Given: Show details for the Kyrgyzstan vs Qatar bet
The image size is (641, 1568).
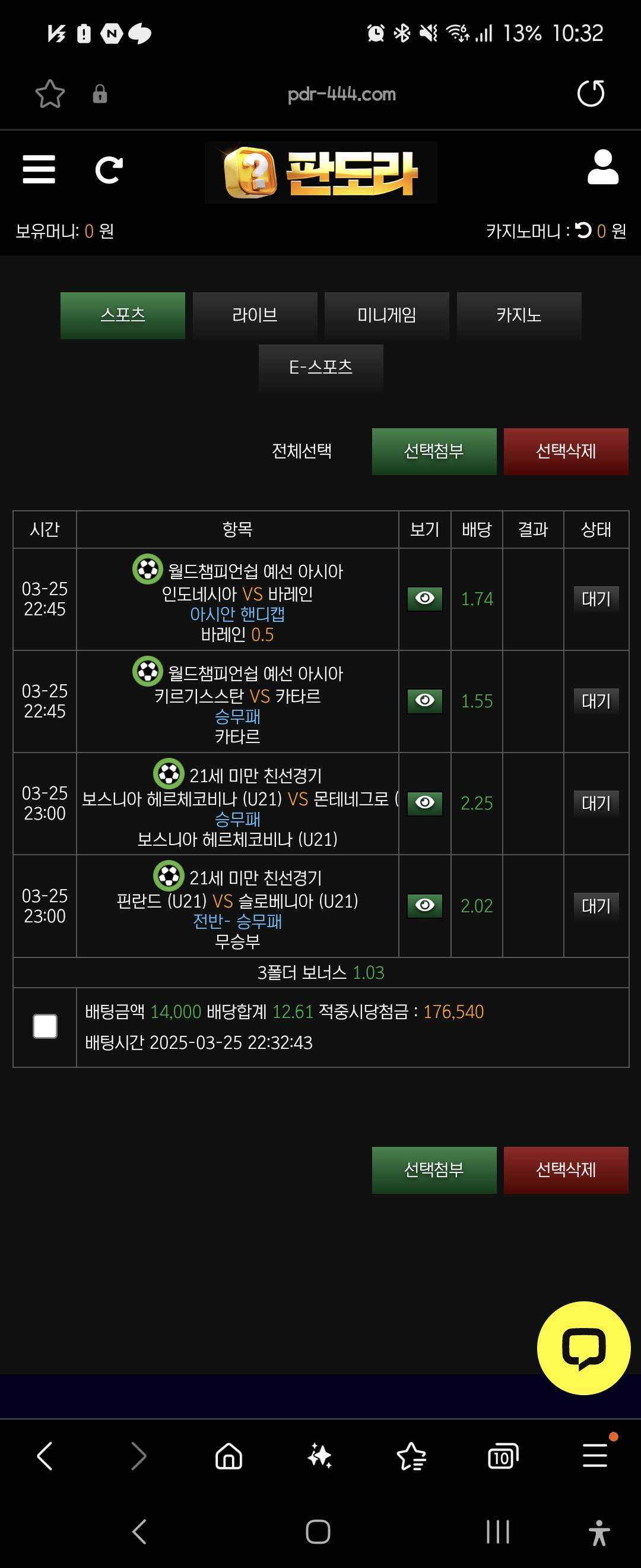Looking at the screenshot, I should (x=424, y=701).
